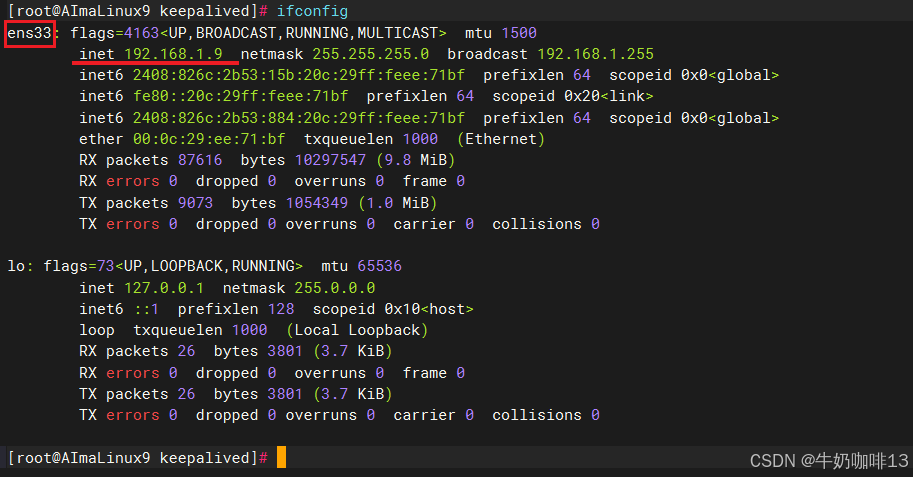
Task: Click the flags=73 text for lo
Action: [79, 266]
